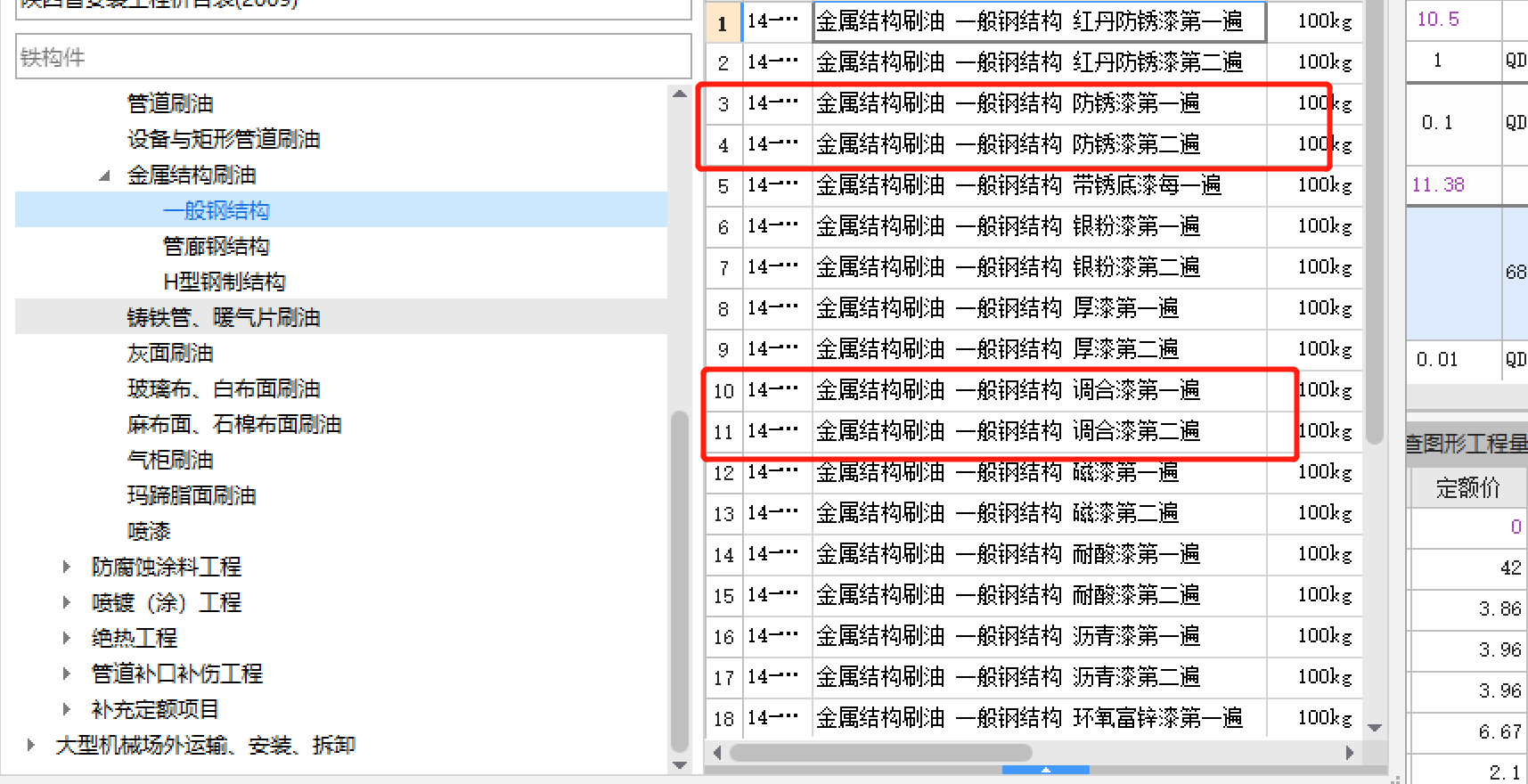1528x784 pixels.
Task: Select 设备与矩形管道刷油 tree item
Action: [x=224, y=139]
